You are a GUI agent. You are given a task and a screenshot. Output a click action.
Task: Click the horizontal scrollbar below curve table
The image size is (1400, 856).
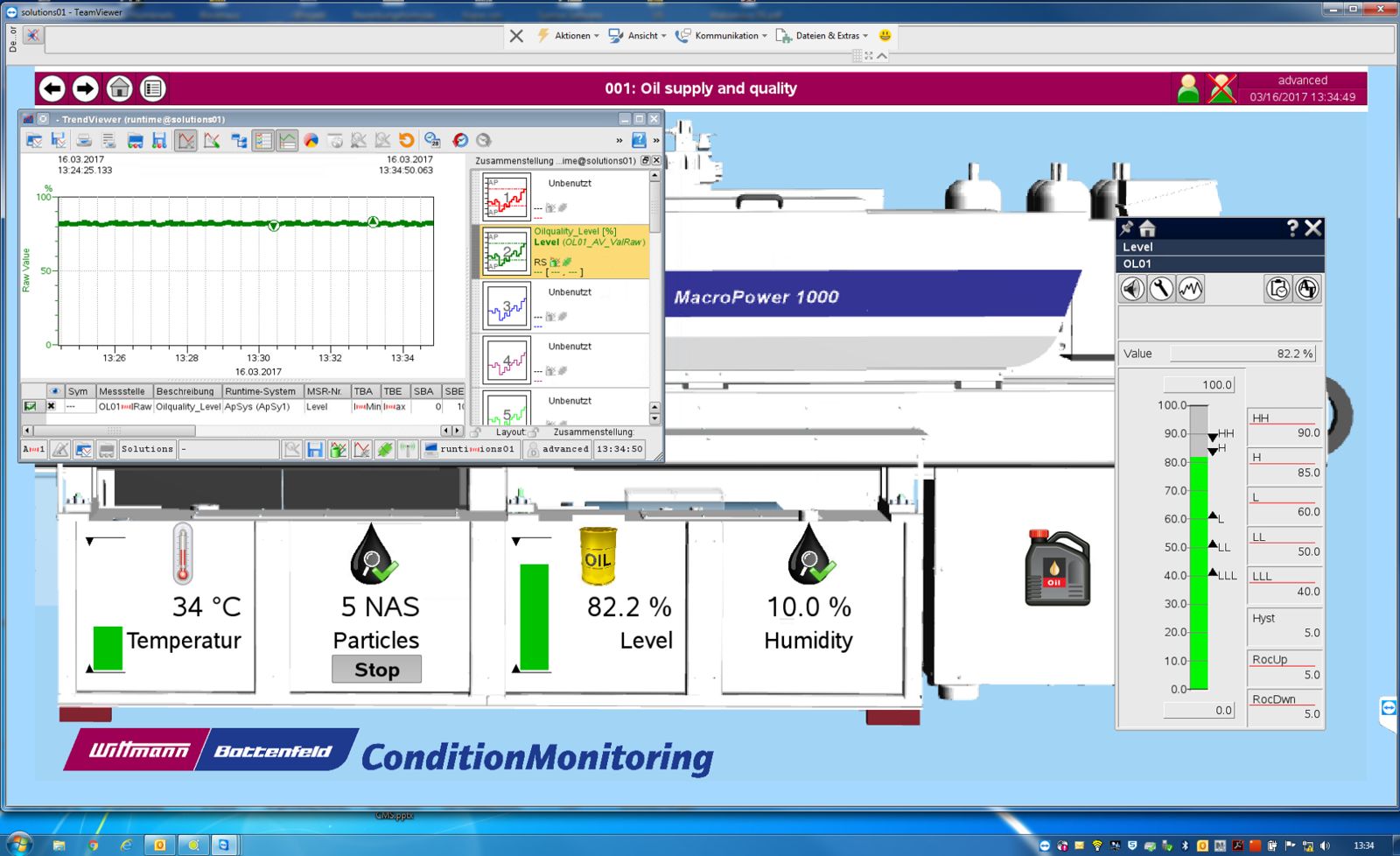tap(114, 431)
